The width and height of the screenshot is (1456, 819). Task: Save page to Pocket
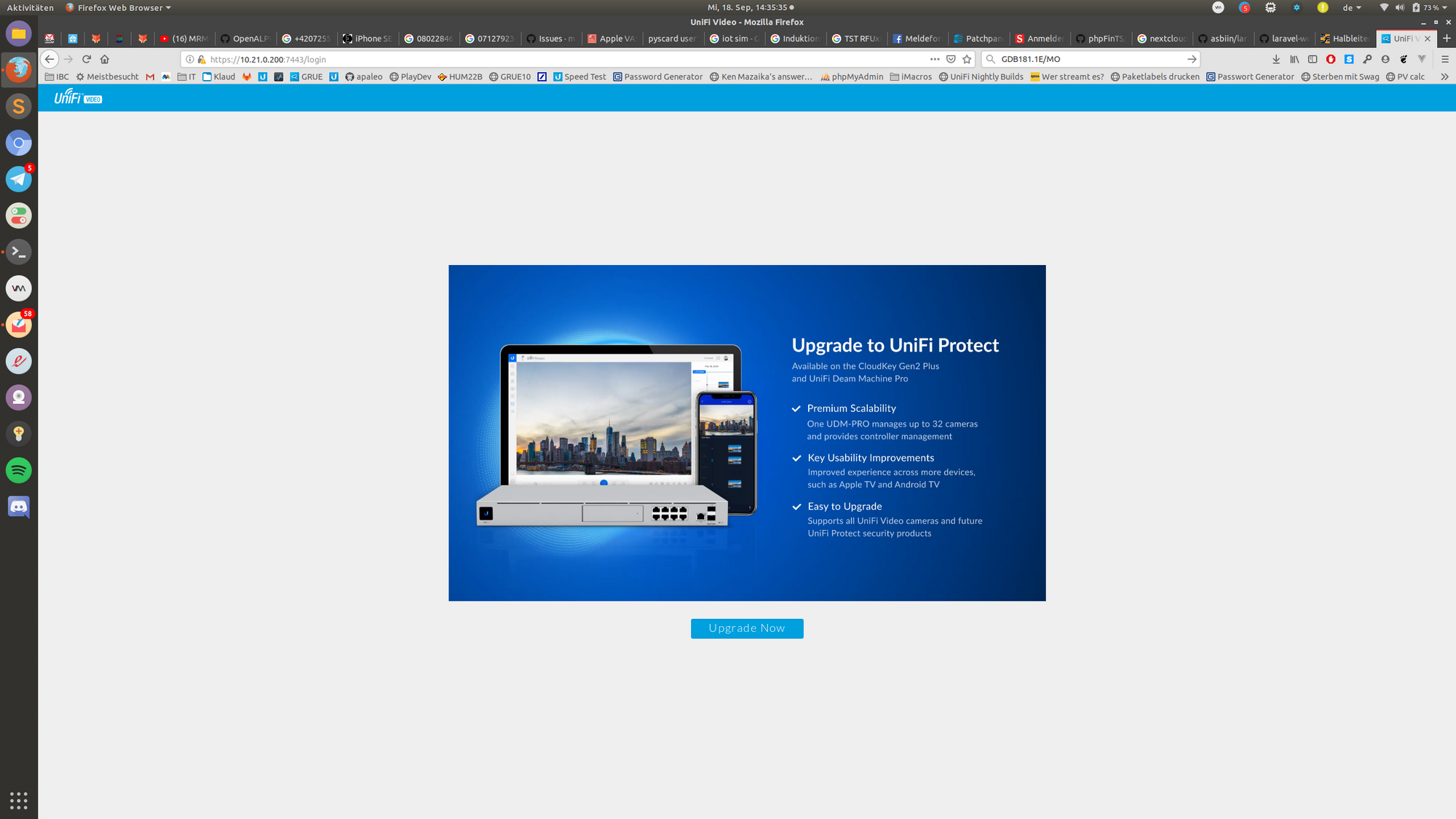[951, 59]
